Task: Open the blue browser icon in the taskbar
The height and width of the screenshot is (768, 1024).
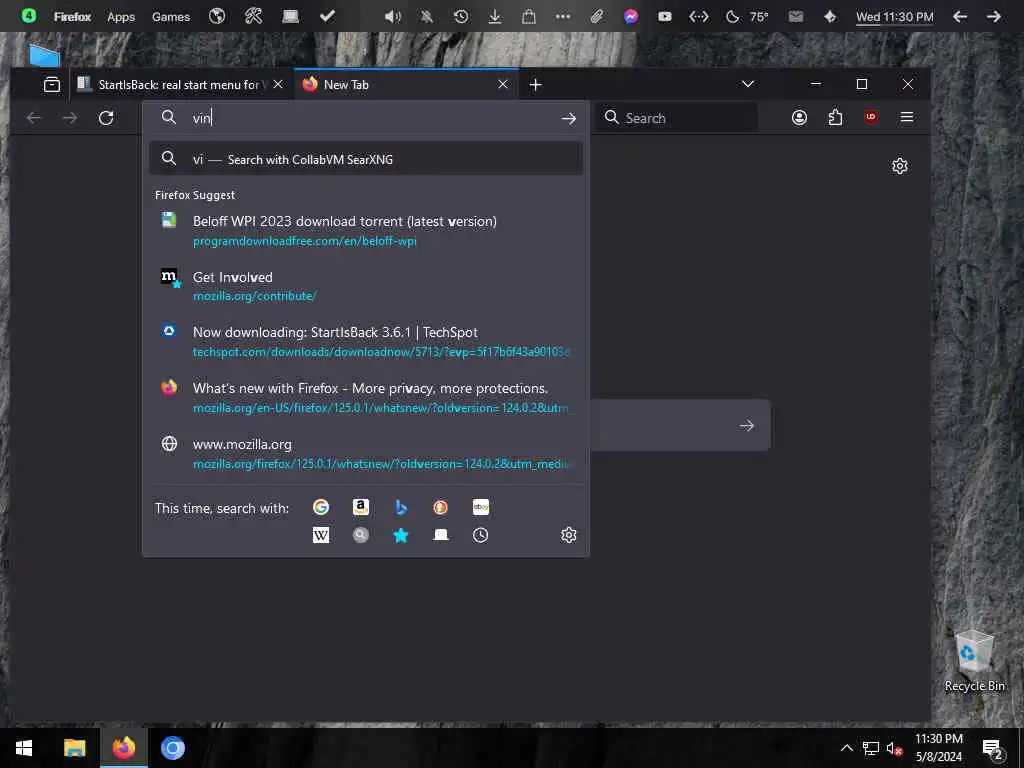Action: click(173, 748)
